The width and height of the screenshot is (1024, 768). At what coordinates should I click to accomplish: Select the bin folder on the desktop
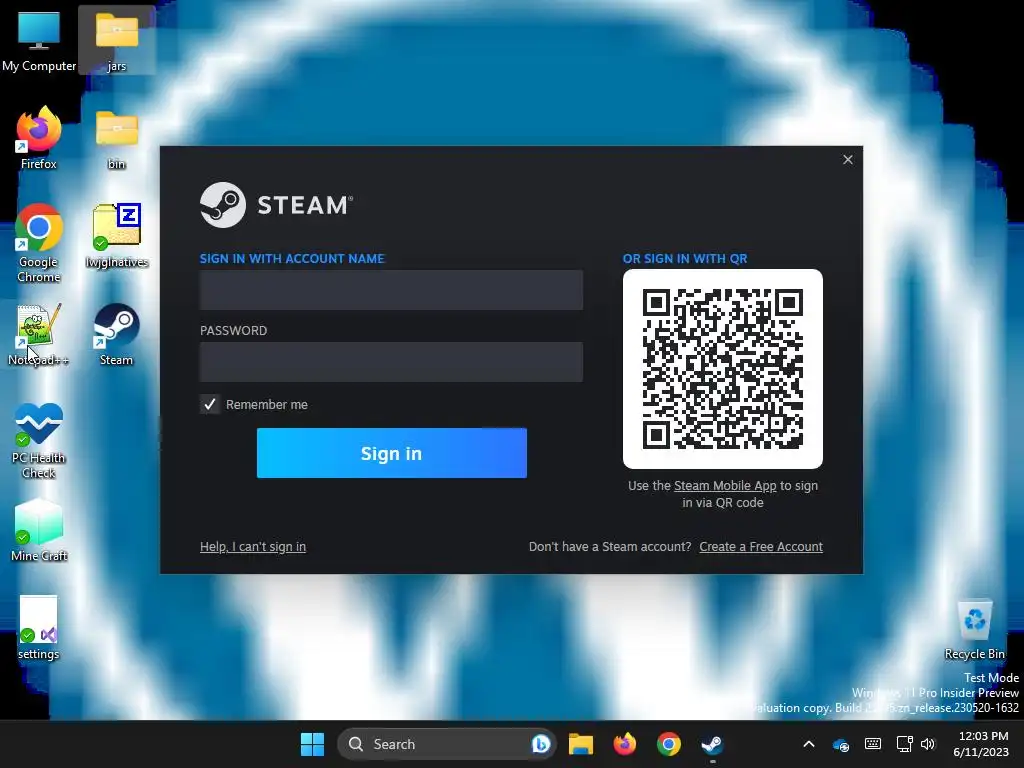click(x=116, y=138)
